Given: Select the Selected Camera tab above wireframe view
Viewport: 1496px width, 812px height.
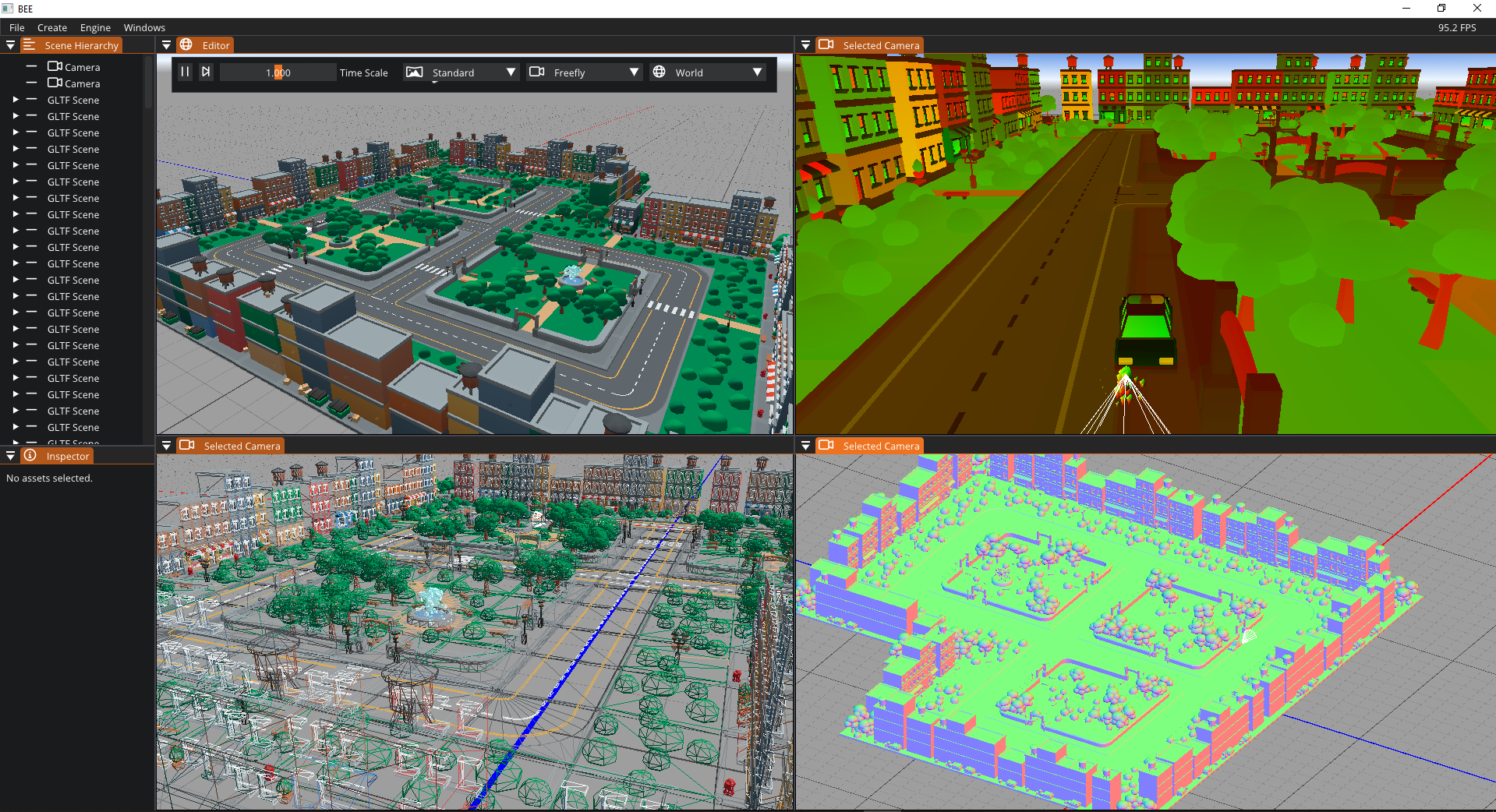Looking at the screenshot, I should click(241, 446).
